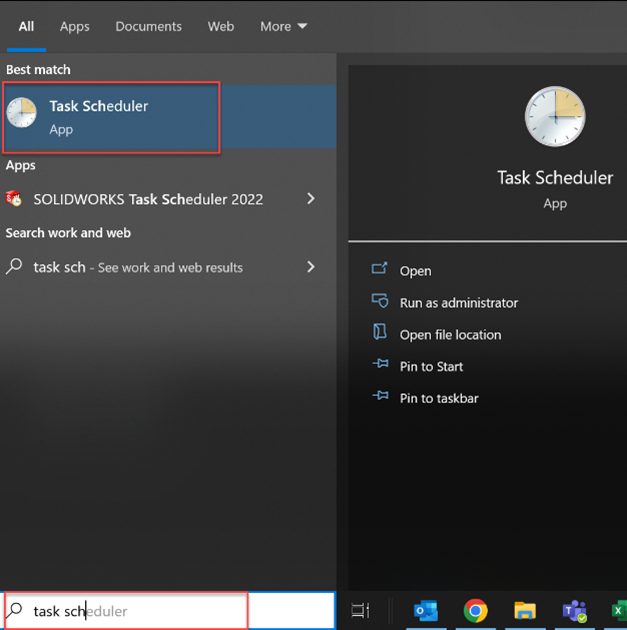Launch Google Chrome from the taskbar
Screen dimensions: 627x630
[476, 611]
